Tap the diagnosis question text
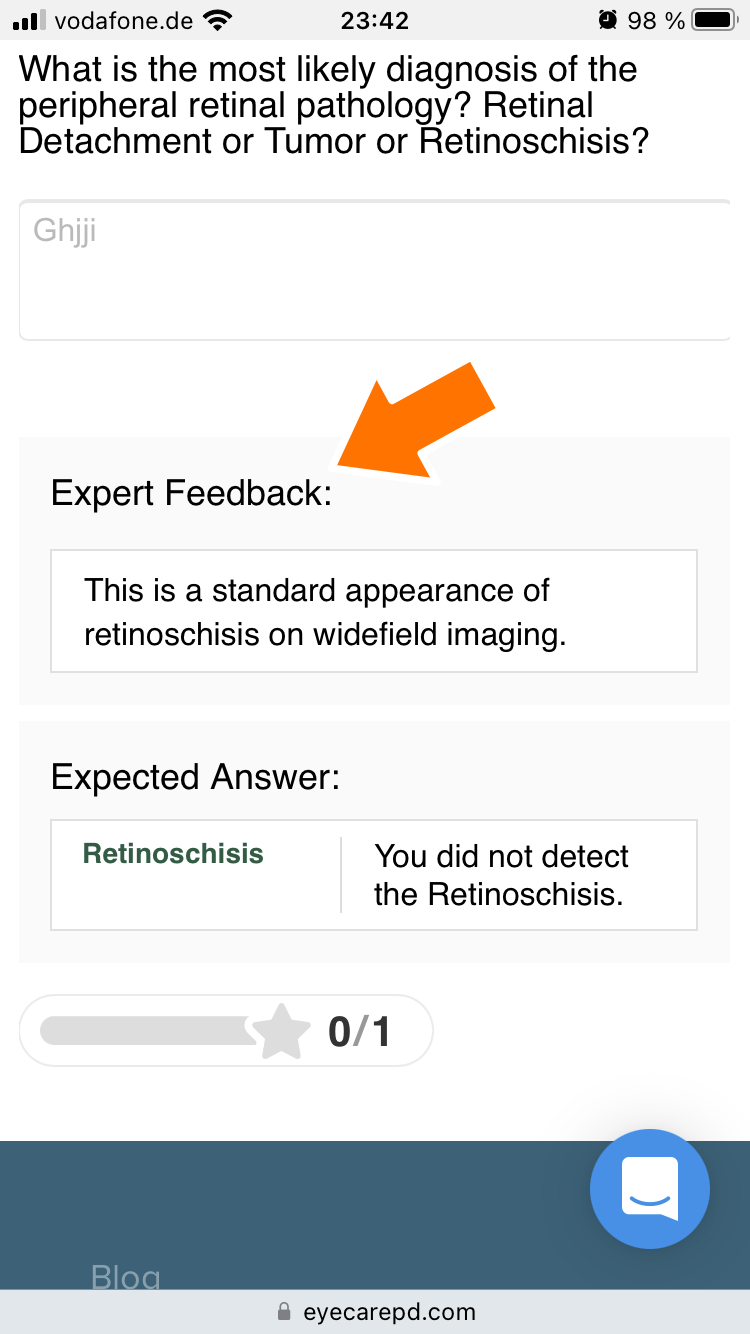 tap(335, 105)
